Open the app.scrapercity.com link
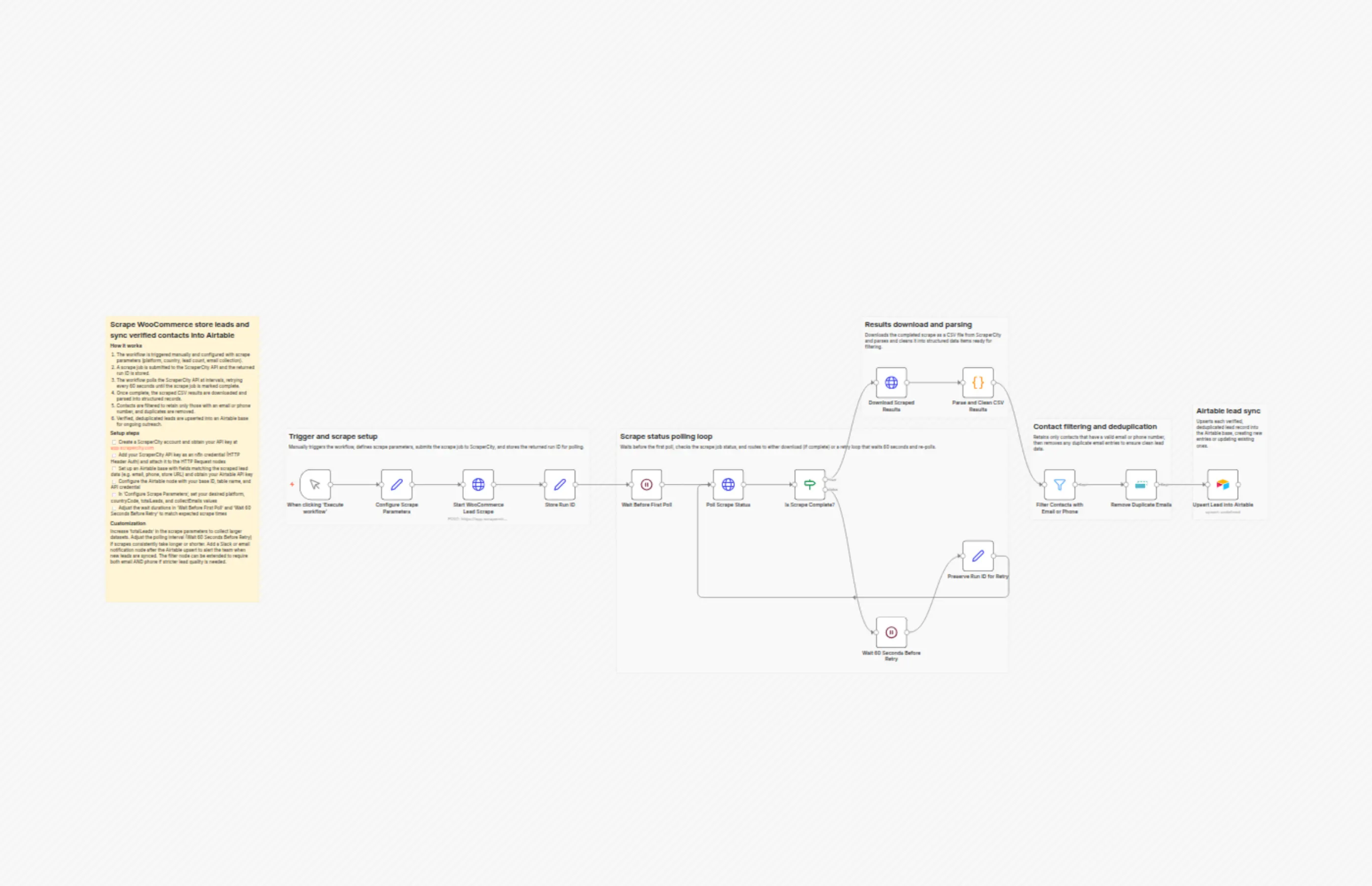Image resolution: width=1372 pixels, height=886 pixels. point(133,448)
